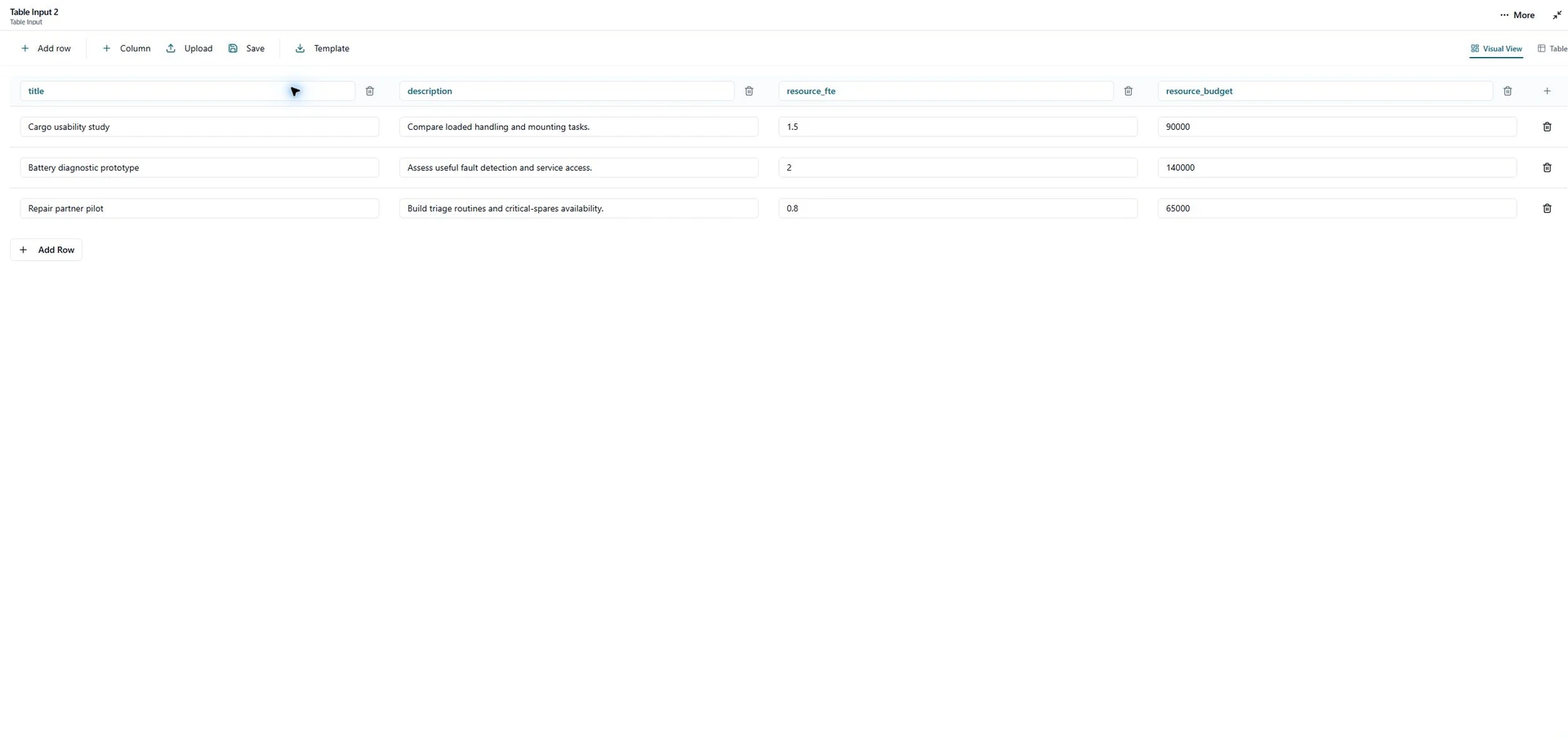Edit the title column header field
Screen dimensions: 1568x738
click(x=188, y=91)
